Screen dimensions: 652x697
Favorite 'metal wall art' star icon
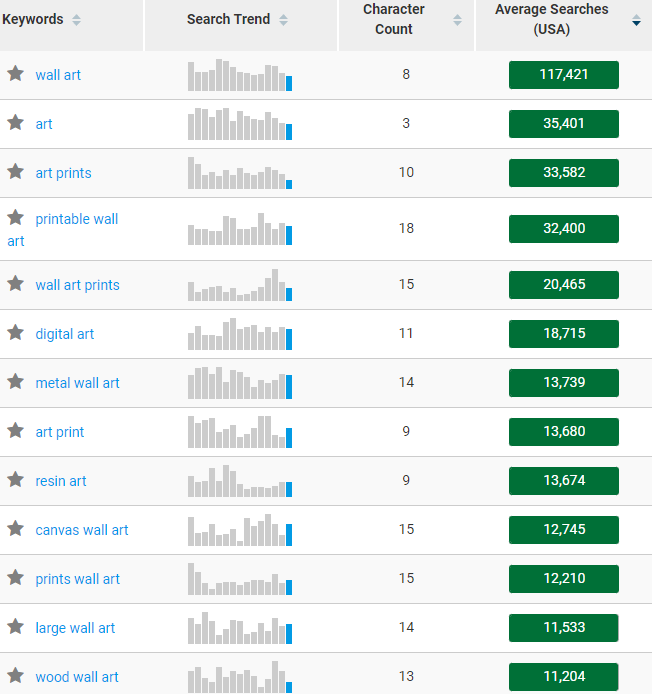coord(16,381)
